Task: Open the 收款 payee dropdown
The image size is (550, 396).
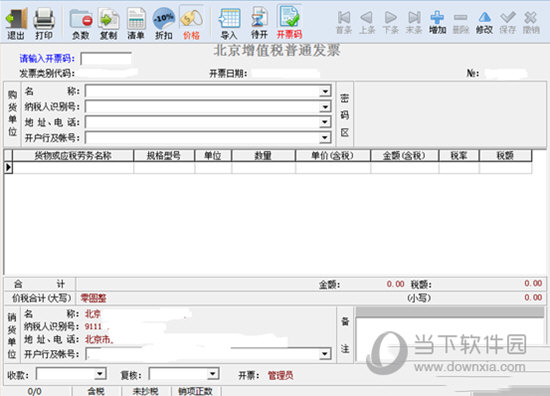Action: pyautogui.click(x=100, y=374)
